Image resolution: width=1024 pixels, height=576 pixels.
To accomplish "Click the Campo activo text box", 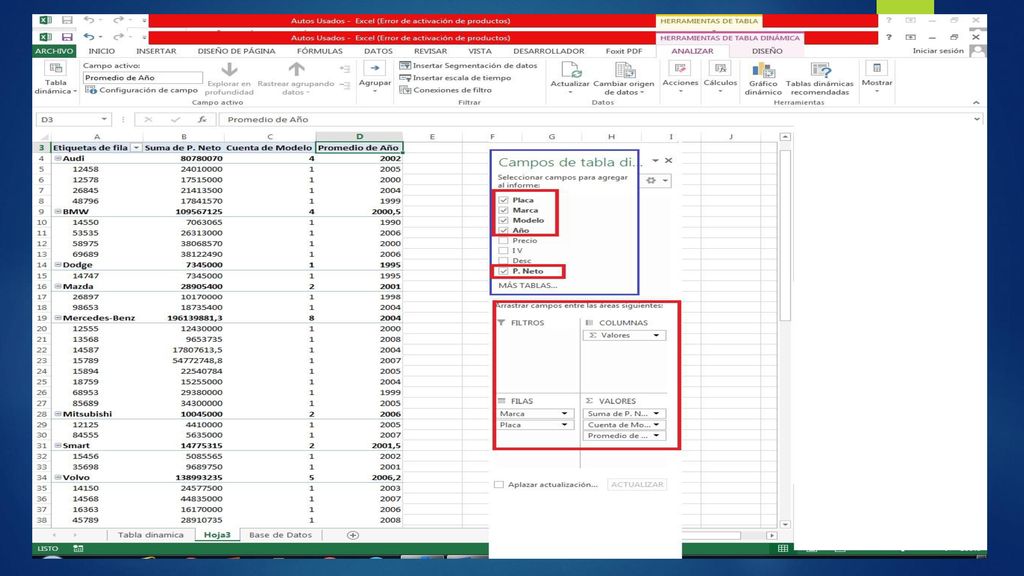I will (142, 78).
